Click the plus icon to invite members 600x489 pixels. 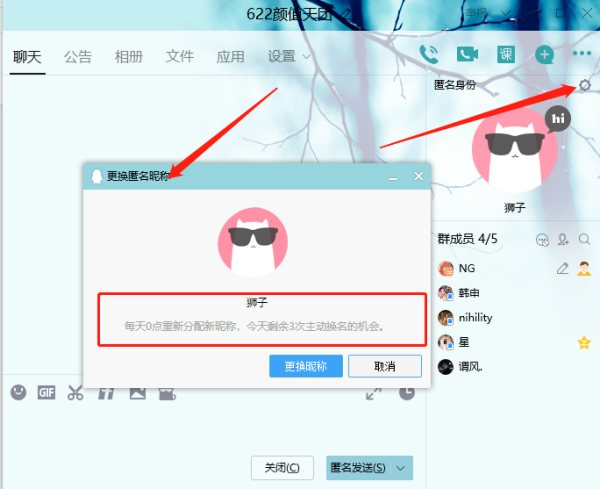[x=544, y=55]
